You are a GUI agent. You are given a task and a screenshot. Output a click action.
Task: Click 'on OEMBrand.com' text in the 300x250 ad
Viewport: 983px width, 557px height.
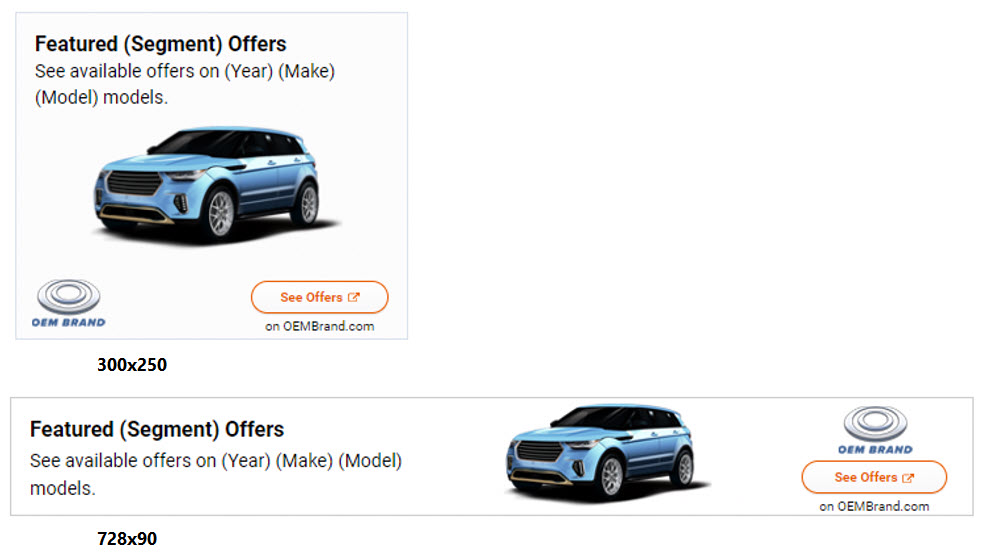(320, 326)
